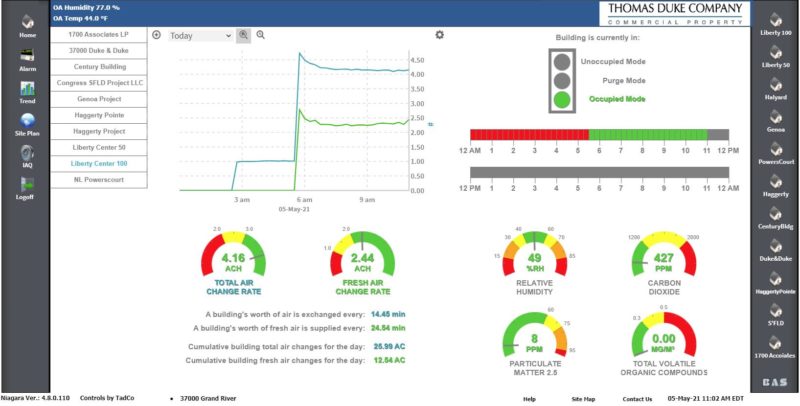Click the Help link in footer
Screen dimensions: 800x406
pyautogui.click(x=529, y=399)
